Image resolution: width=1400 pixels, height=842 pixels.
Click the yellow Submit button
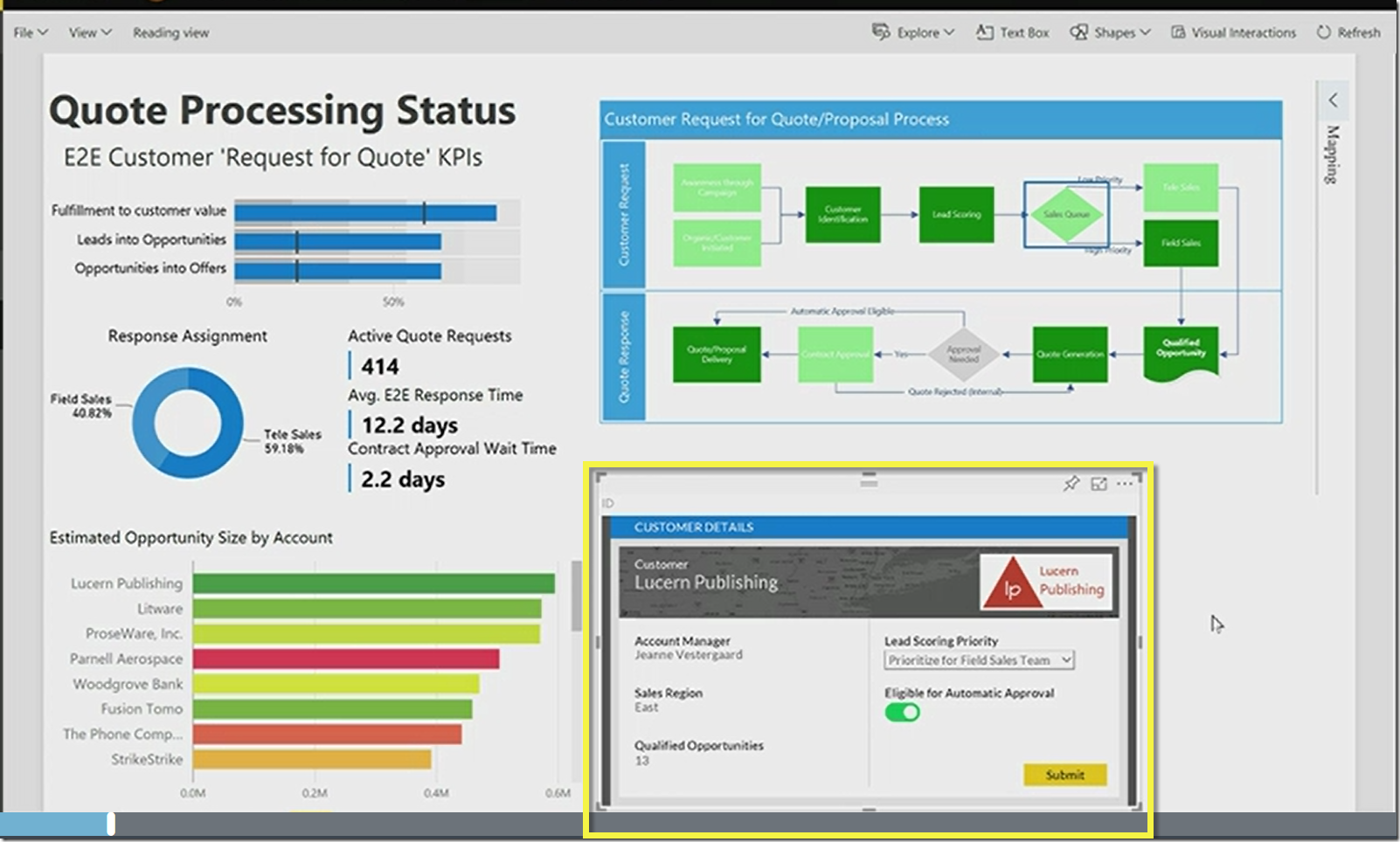coord(1064,775)
